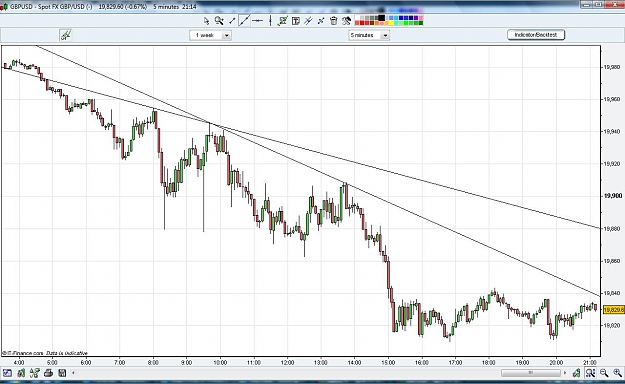This screenshot has width=625, height=384.
Task: Select the dotted blue line tool
Action: click(321, 21)
